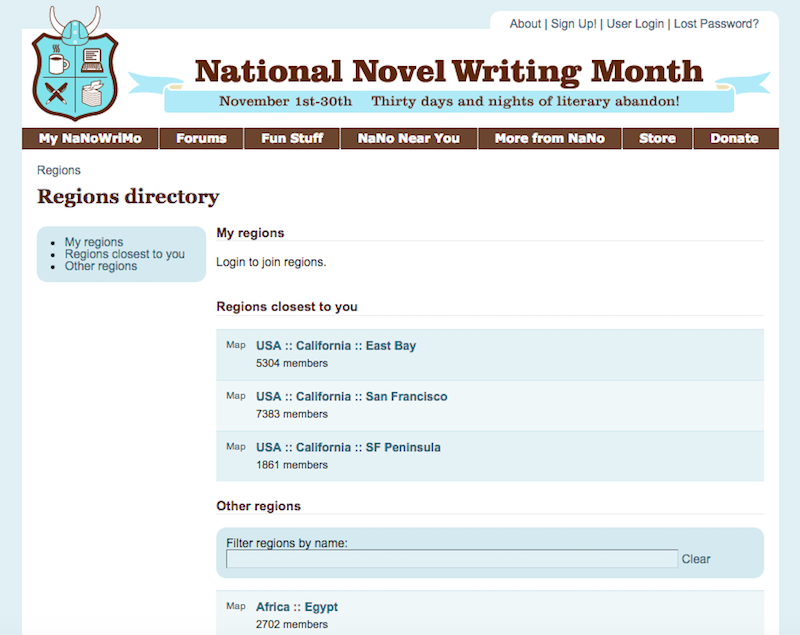Click the Clear filter link

click(x=696, y=559)
